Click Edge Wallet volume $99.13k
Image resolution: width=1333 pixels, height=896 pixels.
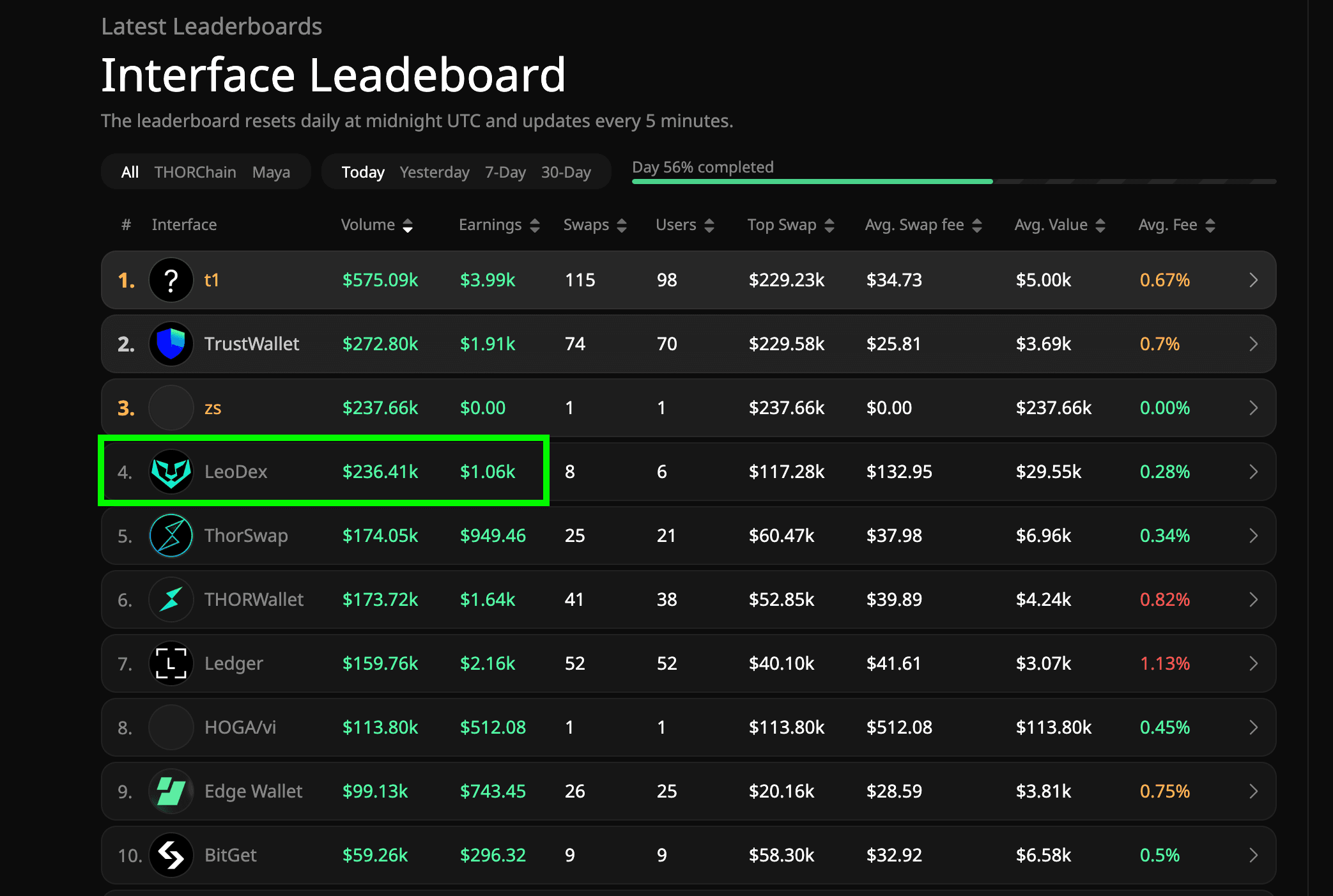[x=375, y=791]
